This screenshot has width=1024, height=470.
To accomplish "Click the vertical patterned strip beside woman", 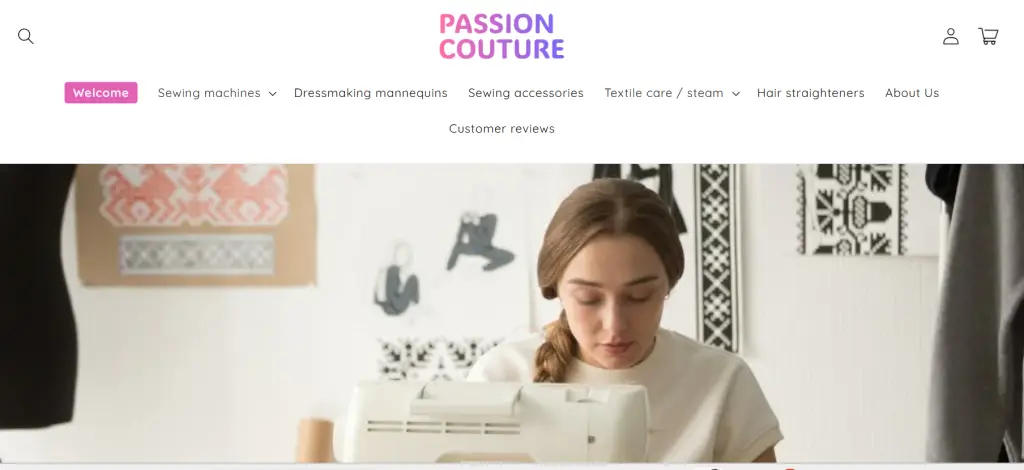I will (717, 258).
